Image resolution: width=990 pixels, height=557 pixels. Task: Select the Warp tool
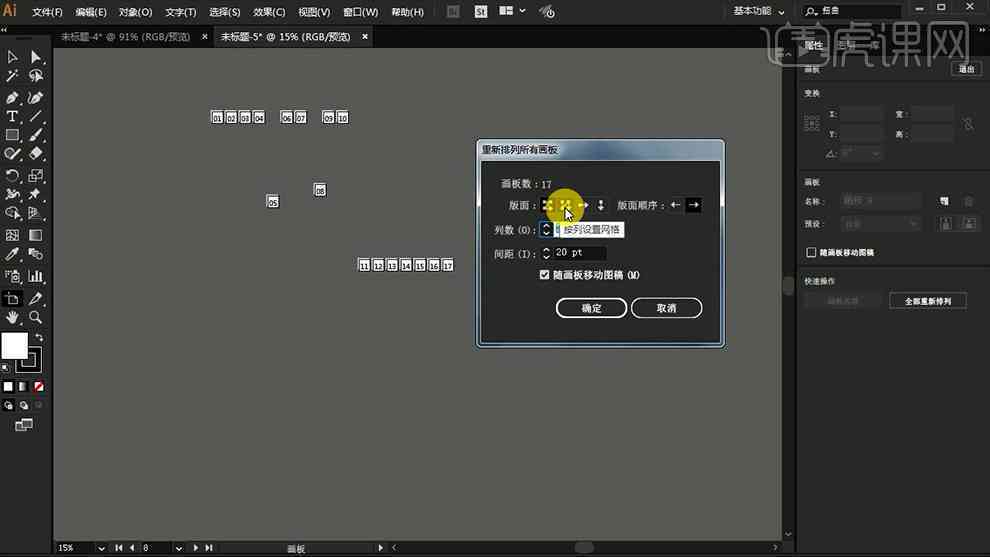(12, 194)
